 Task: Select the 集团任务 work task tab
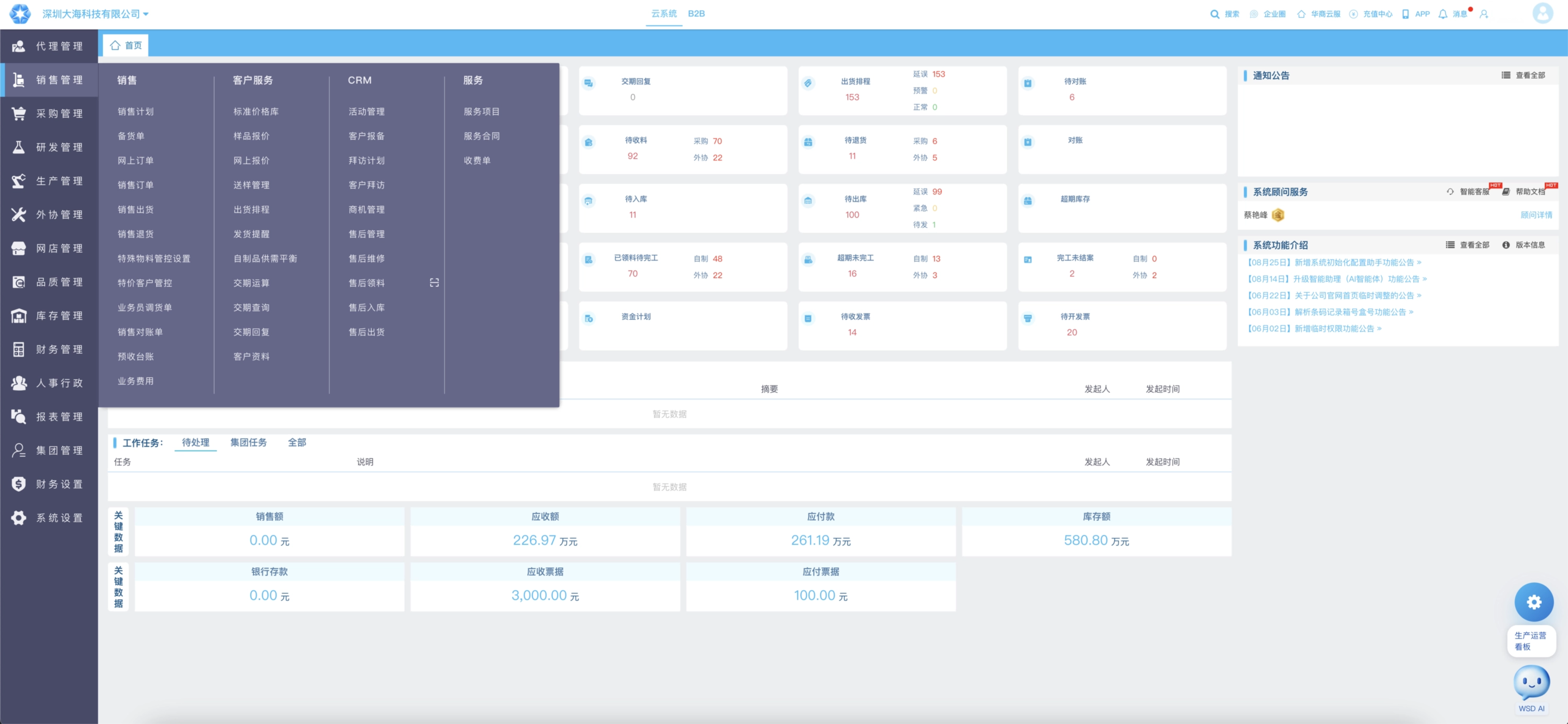(x=248, y=442)
